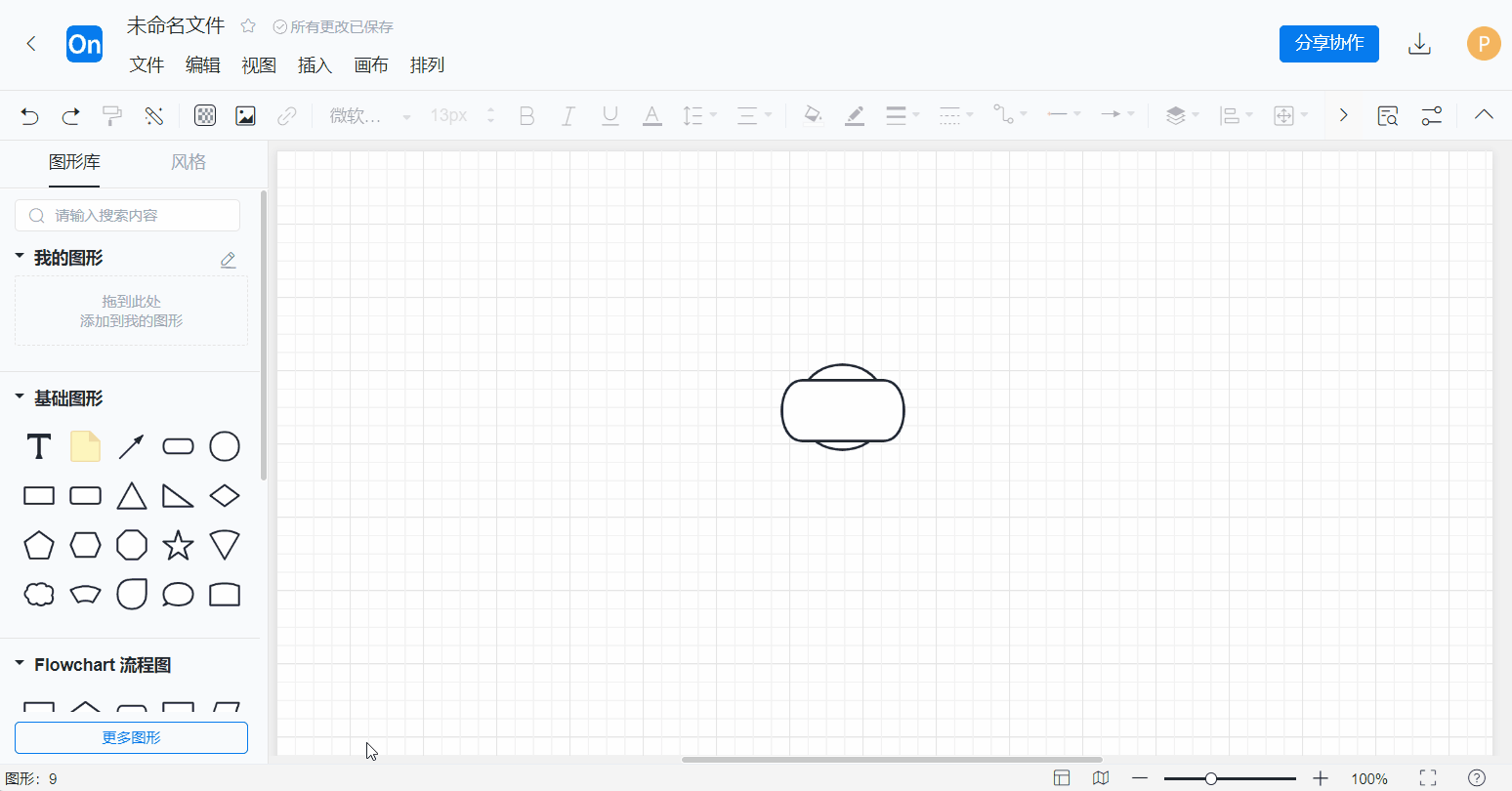1512x791 pixels.
Task: Open the 文件 menu
Action: (x=147, y=65)
